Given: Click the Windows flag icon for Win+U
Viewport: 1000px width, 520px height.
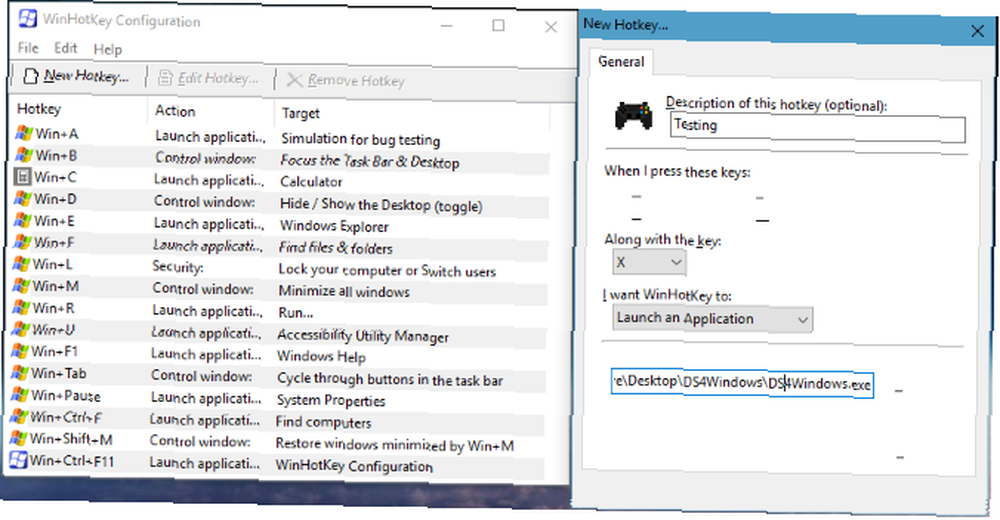Looking at the screenshot, I should [21, 329].
